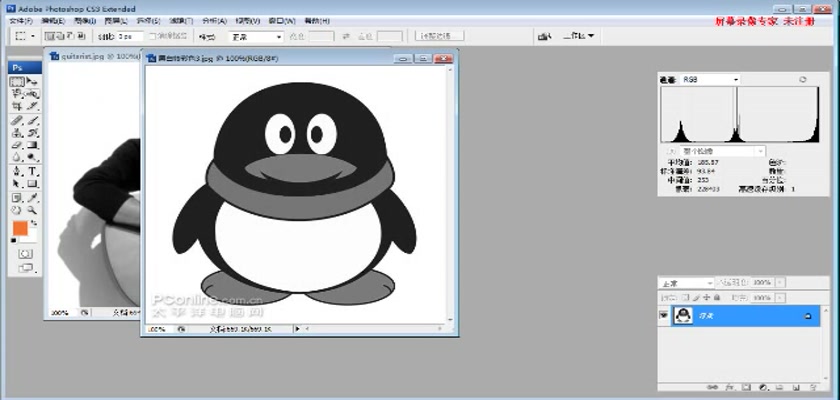The width and height of the screenshot is (840, 400).
Task: Click the histogram refresh icon
Action: (x=802, y=79)
